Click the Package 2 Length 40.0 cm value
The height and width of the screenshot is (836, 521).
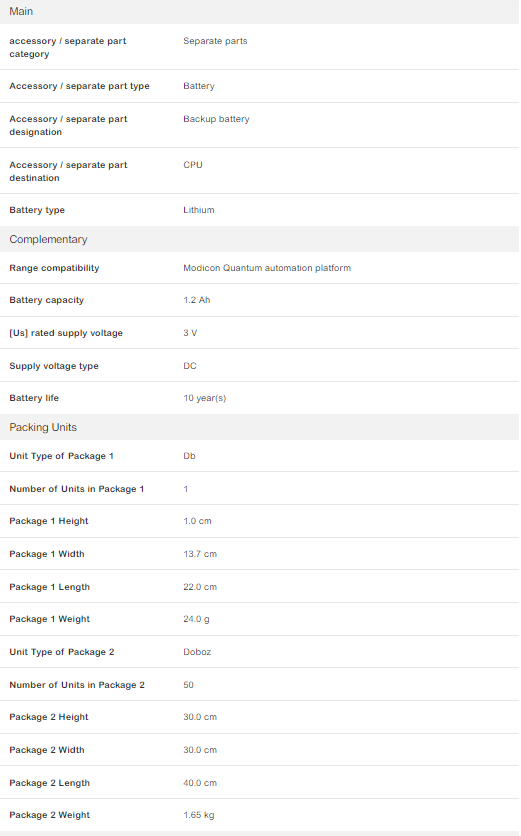(x=200, y=783)
